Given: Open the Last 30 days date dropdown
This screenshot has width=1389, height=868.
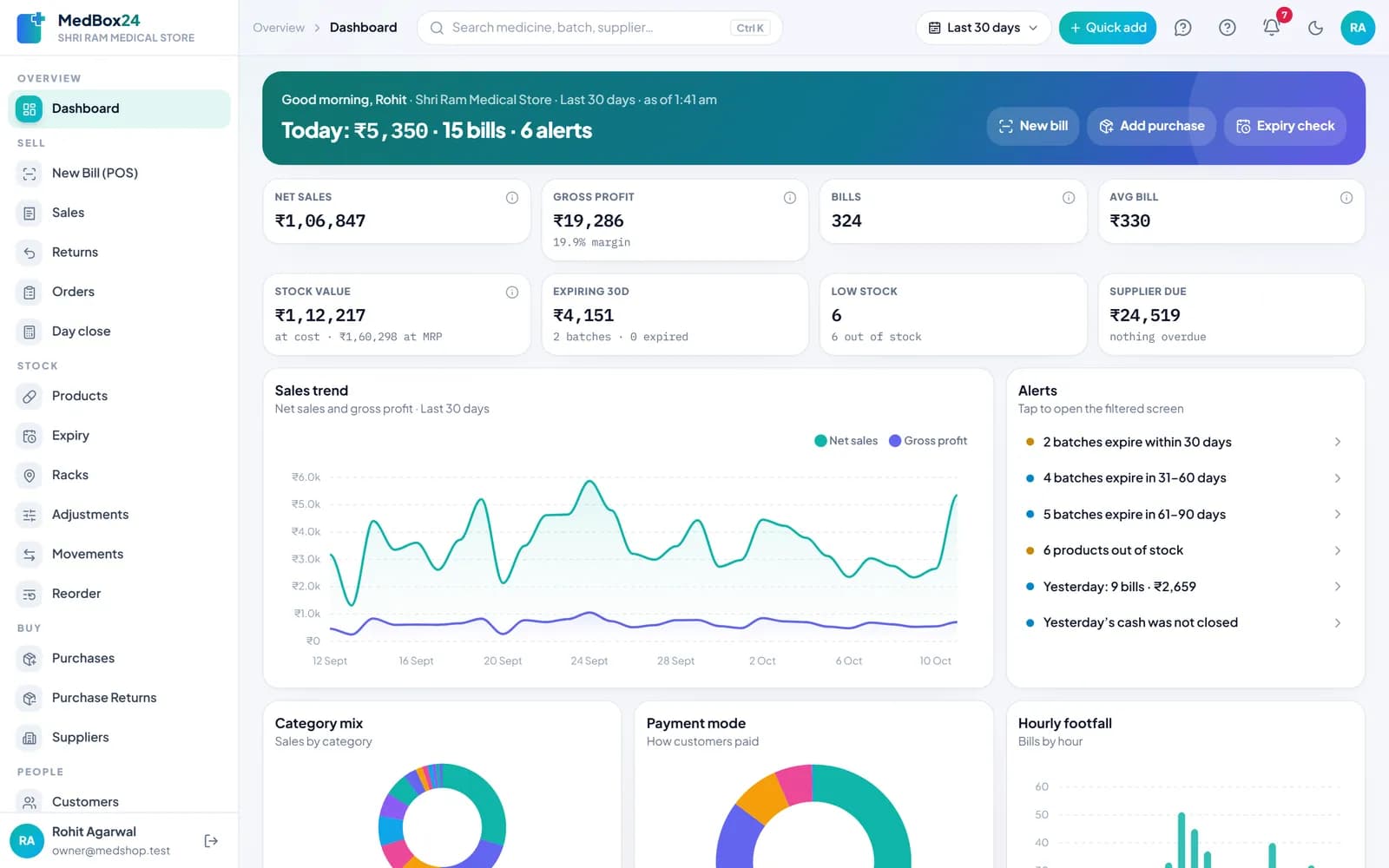Looking at the screenshot, I should coord(983,28).
